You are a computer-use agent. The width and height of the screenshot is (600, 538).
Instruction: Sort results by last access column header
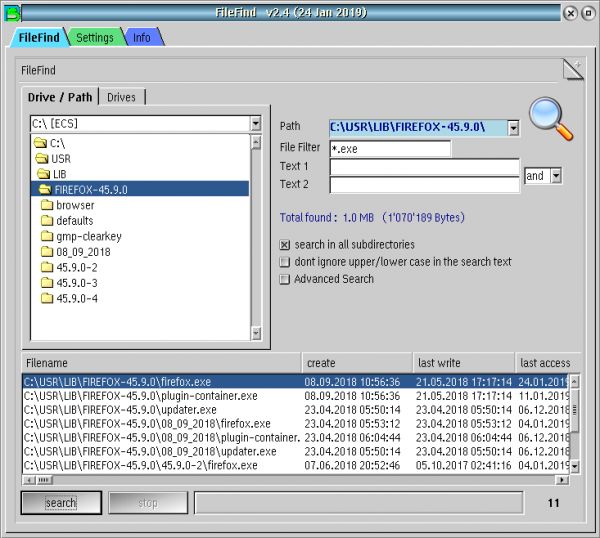(x=548, y=363)
